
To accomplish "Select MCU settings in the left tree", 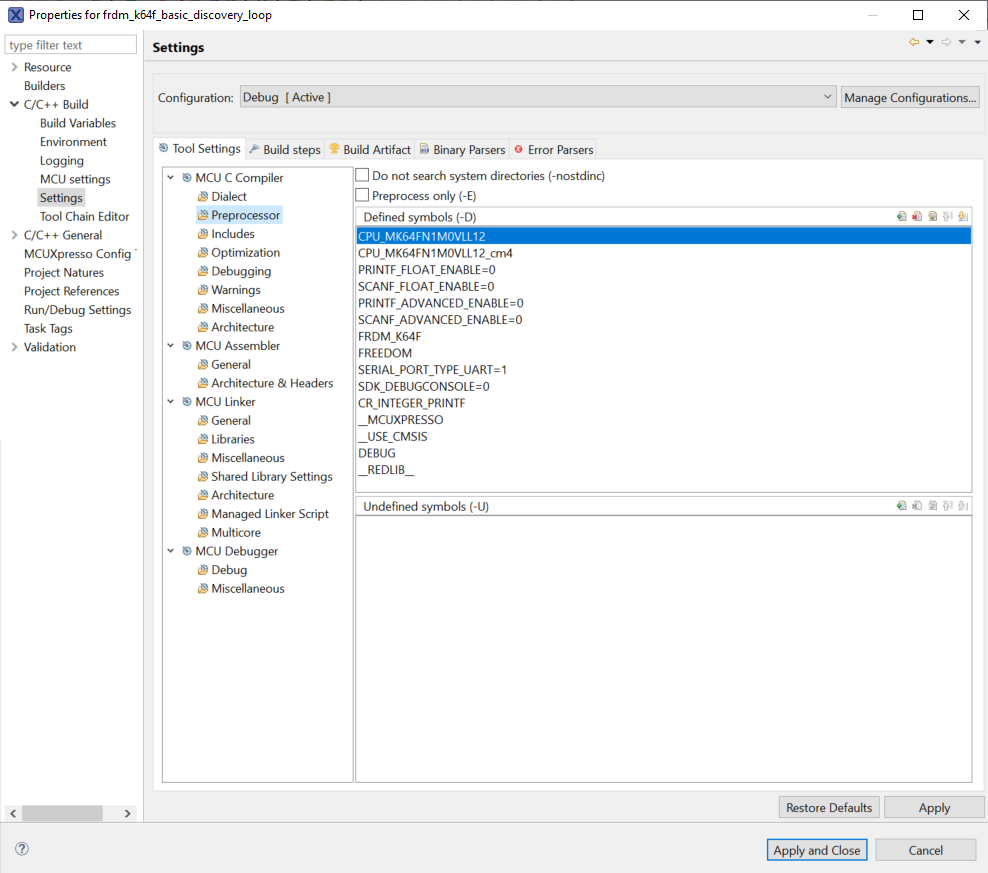I will click(x=75, y=179).
